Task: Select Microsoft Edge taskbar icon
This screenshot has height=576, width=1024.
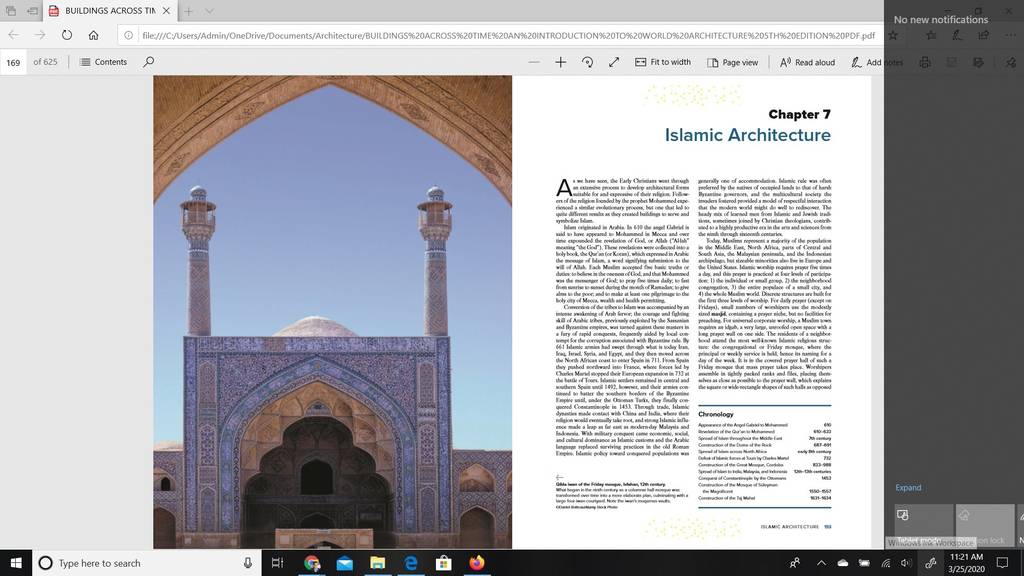Action: click(x=411, y=563)
